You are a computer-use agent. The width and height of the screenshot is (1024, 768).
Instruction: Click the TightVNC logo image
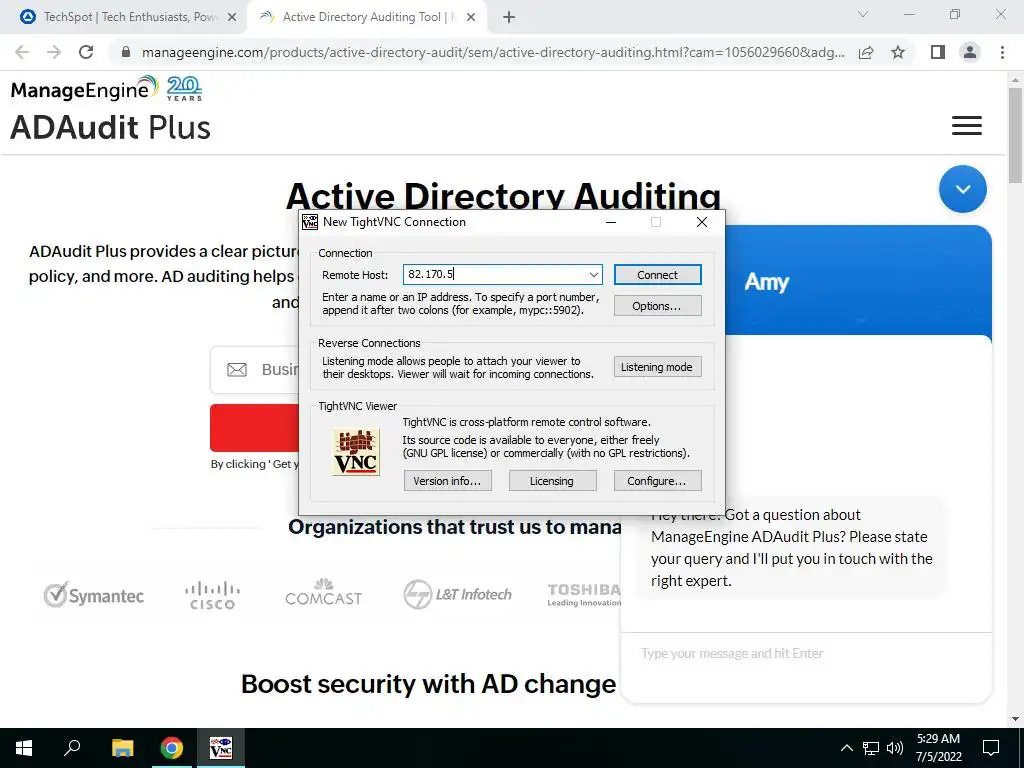[356, 452]
